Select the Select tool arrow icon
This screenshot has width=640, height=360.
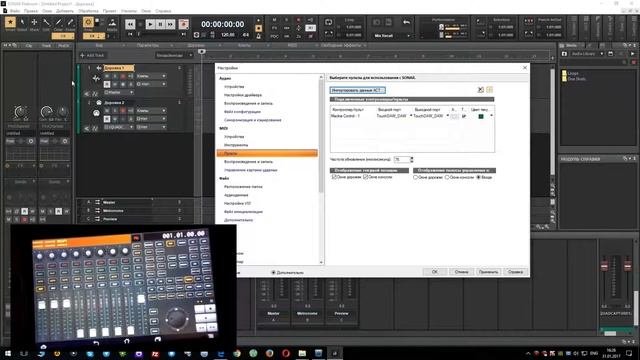click(22, 22)
